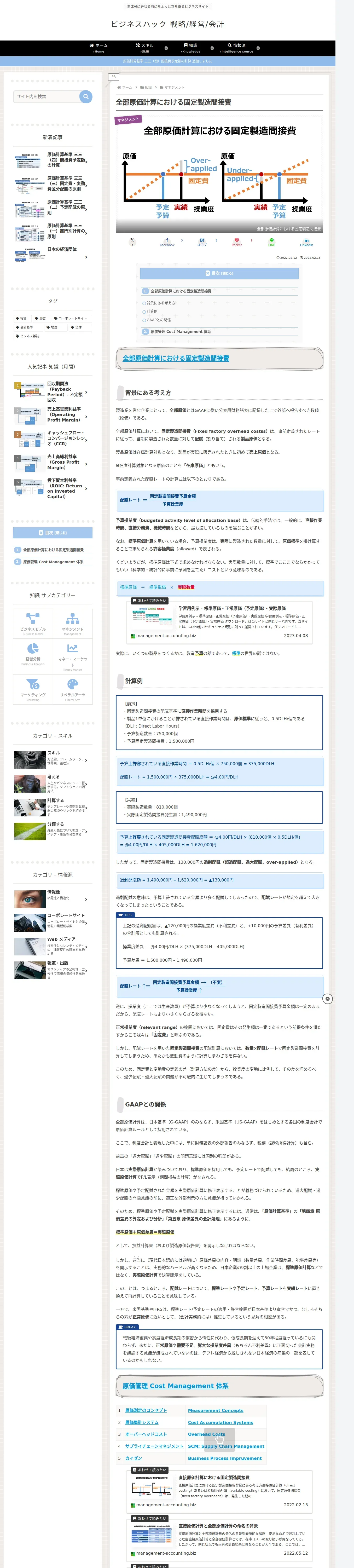Click the scroll-to-top round arrow button

(x=327, y=999)
